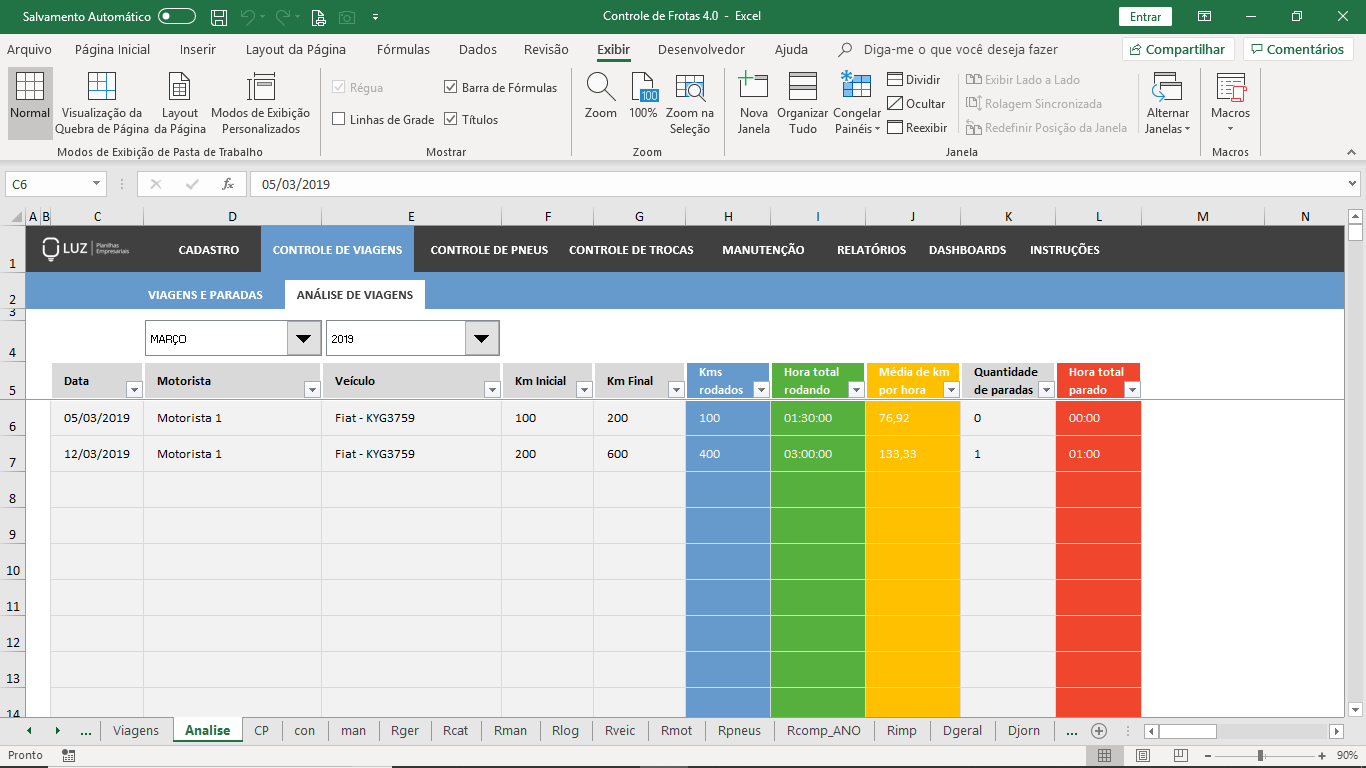1366x768 pixels.
Task: Go to CONTROLE DE PNEUS section
Action: 489,250
